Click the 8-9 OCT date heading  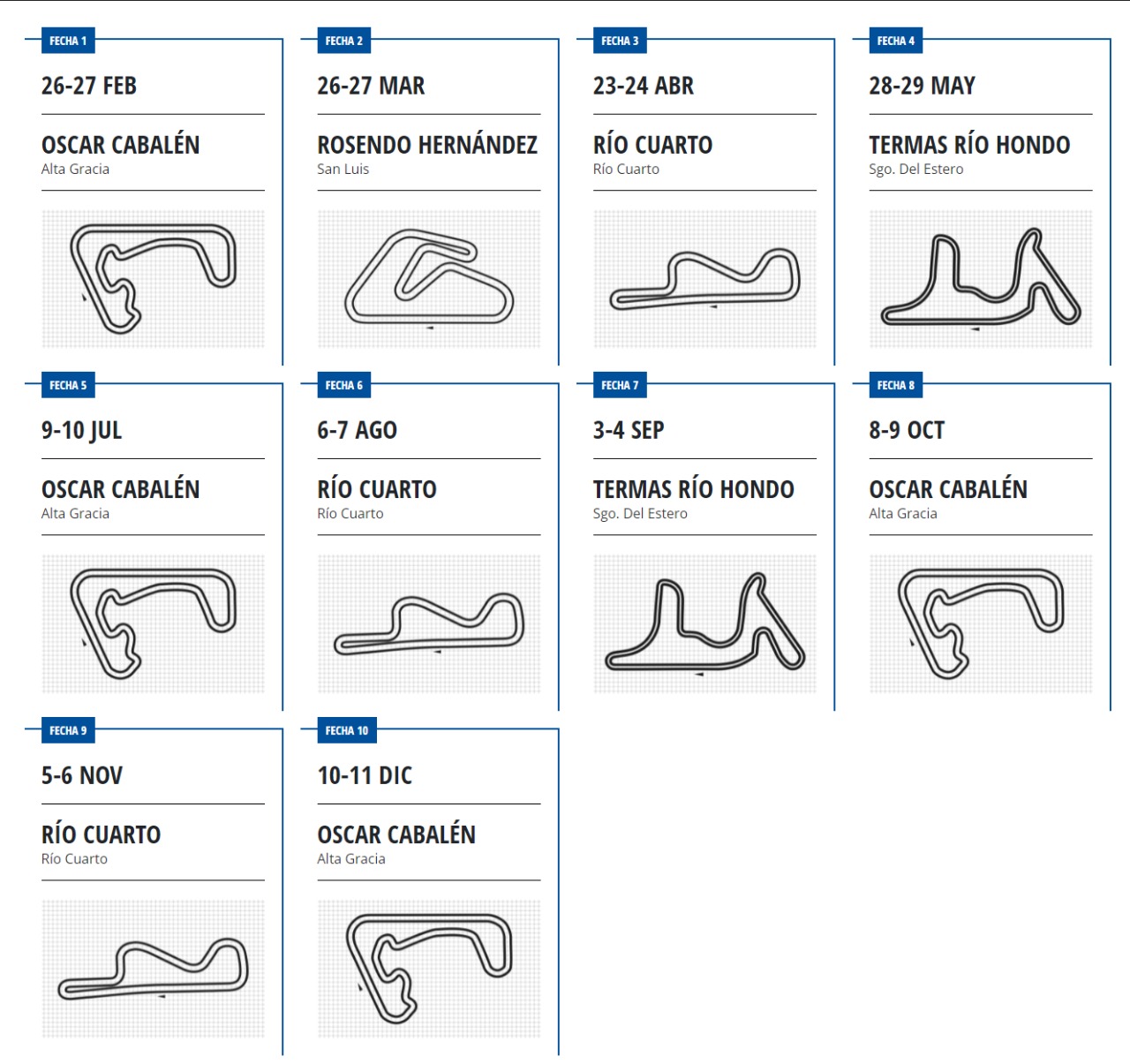coord(907,430)
